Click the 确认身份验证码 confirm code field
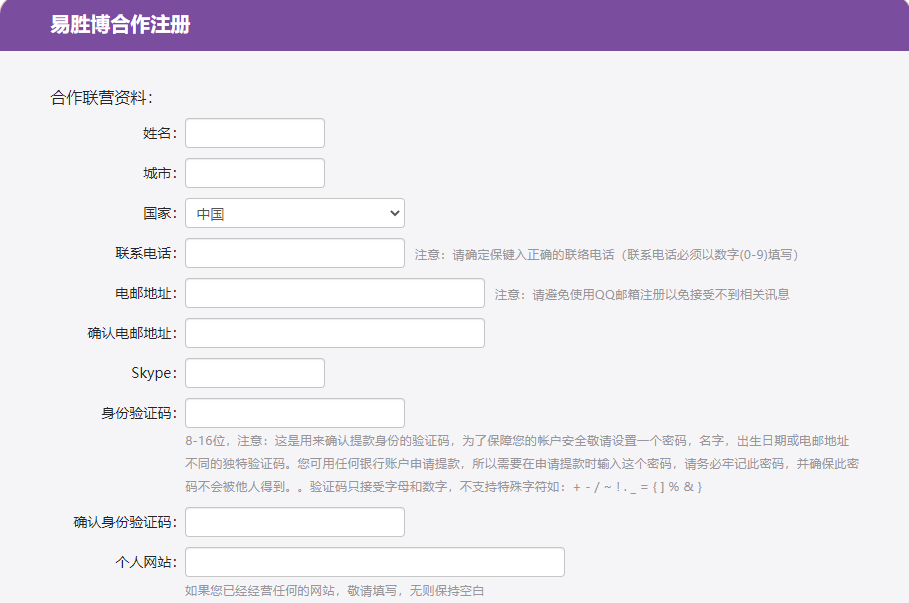 [294, 522]
